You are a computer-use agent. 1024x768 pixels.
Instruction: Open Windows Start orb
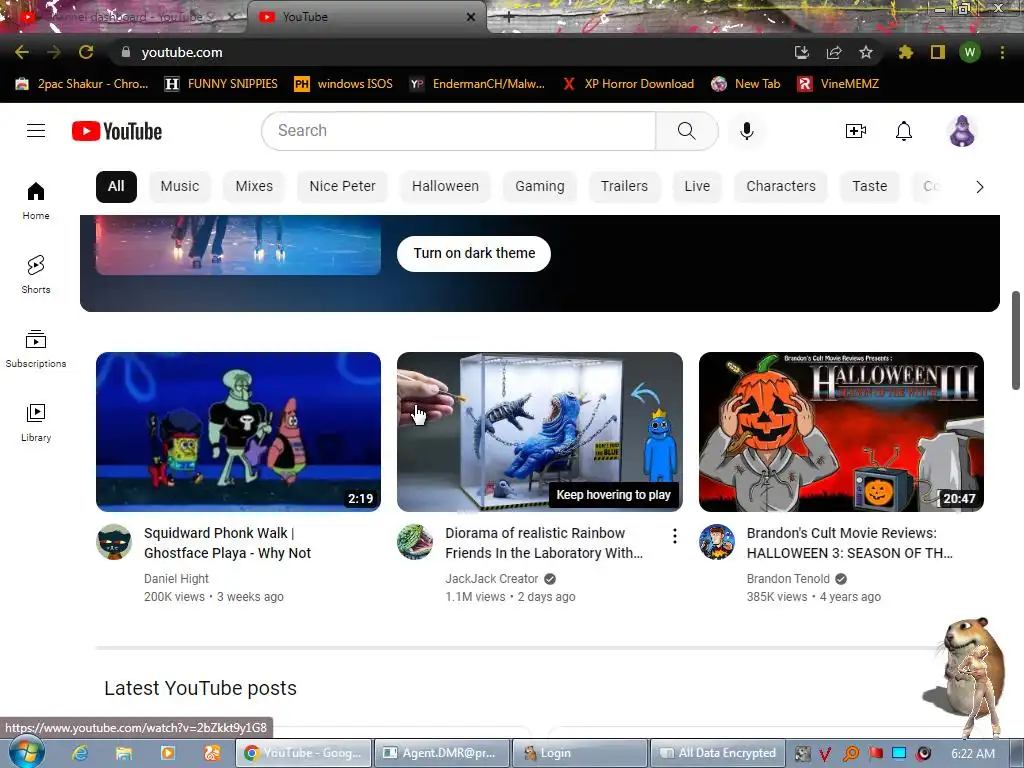point(27,752)
